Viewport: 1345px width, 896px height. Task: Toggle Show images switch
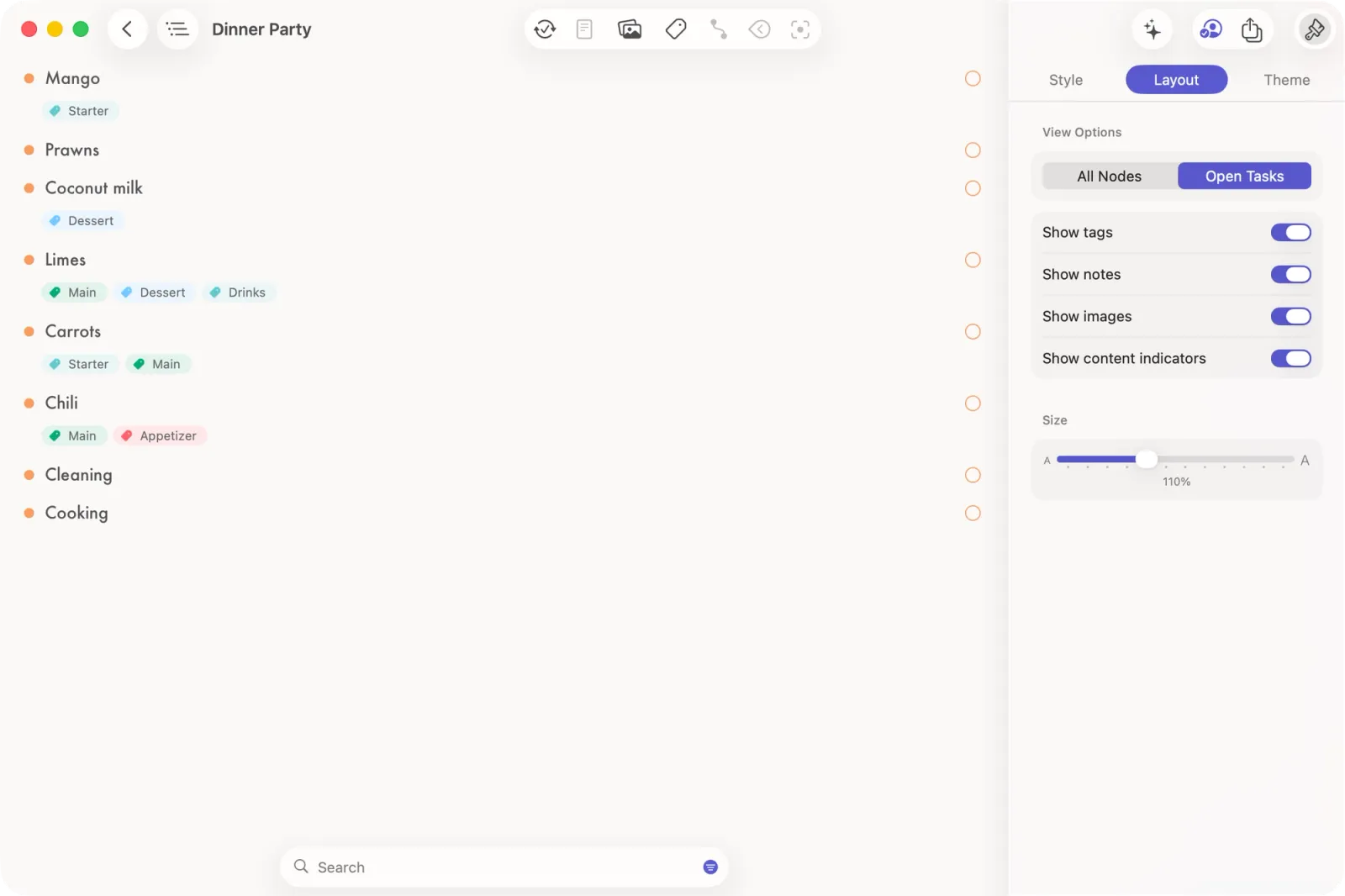click(x=1290, y=316)
